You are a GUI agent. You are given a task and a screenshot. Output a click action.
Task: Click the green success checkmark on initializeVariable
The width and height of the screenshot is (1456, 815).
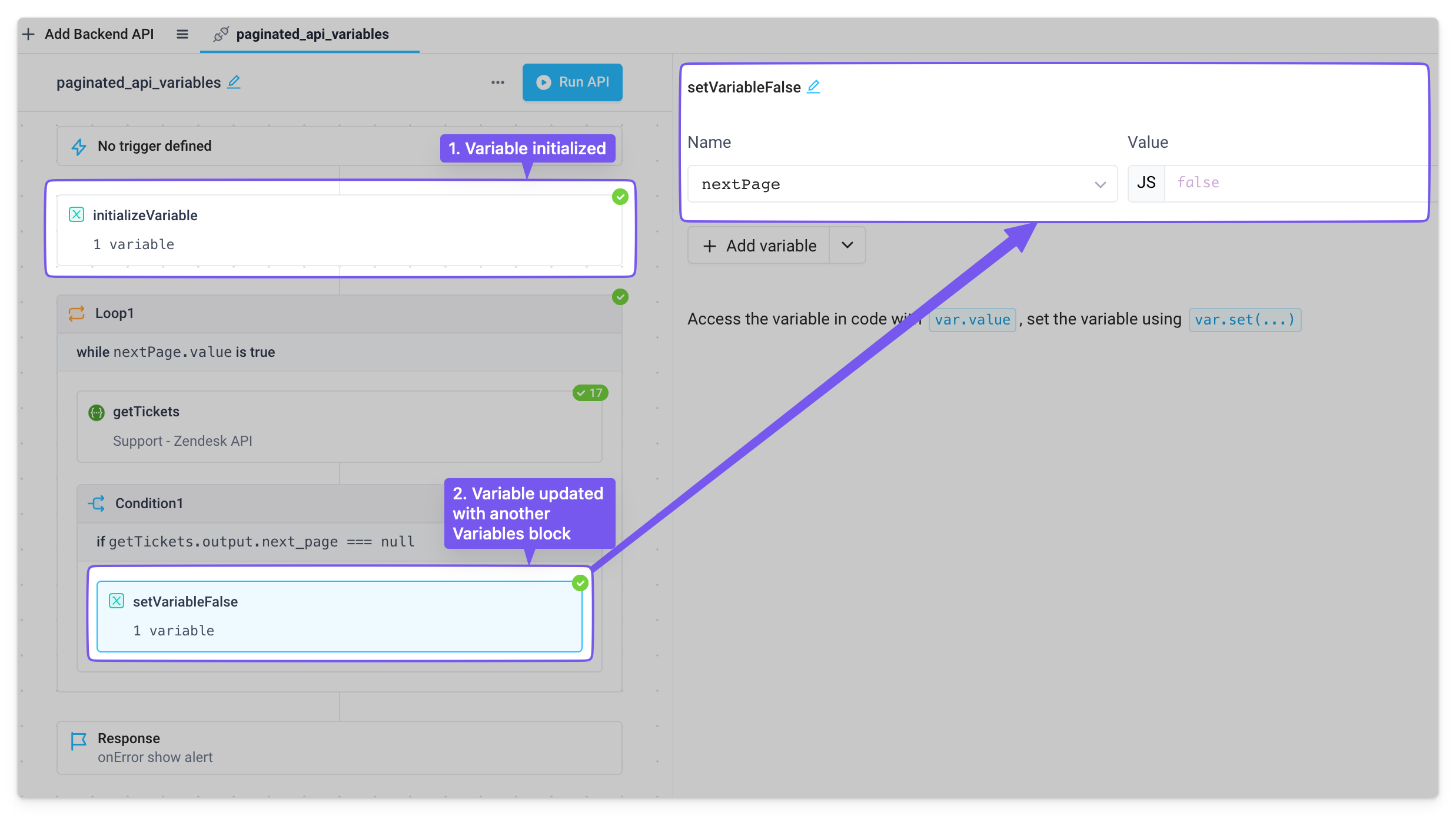620,196
